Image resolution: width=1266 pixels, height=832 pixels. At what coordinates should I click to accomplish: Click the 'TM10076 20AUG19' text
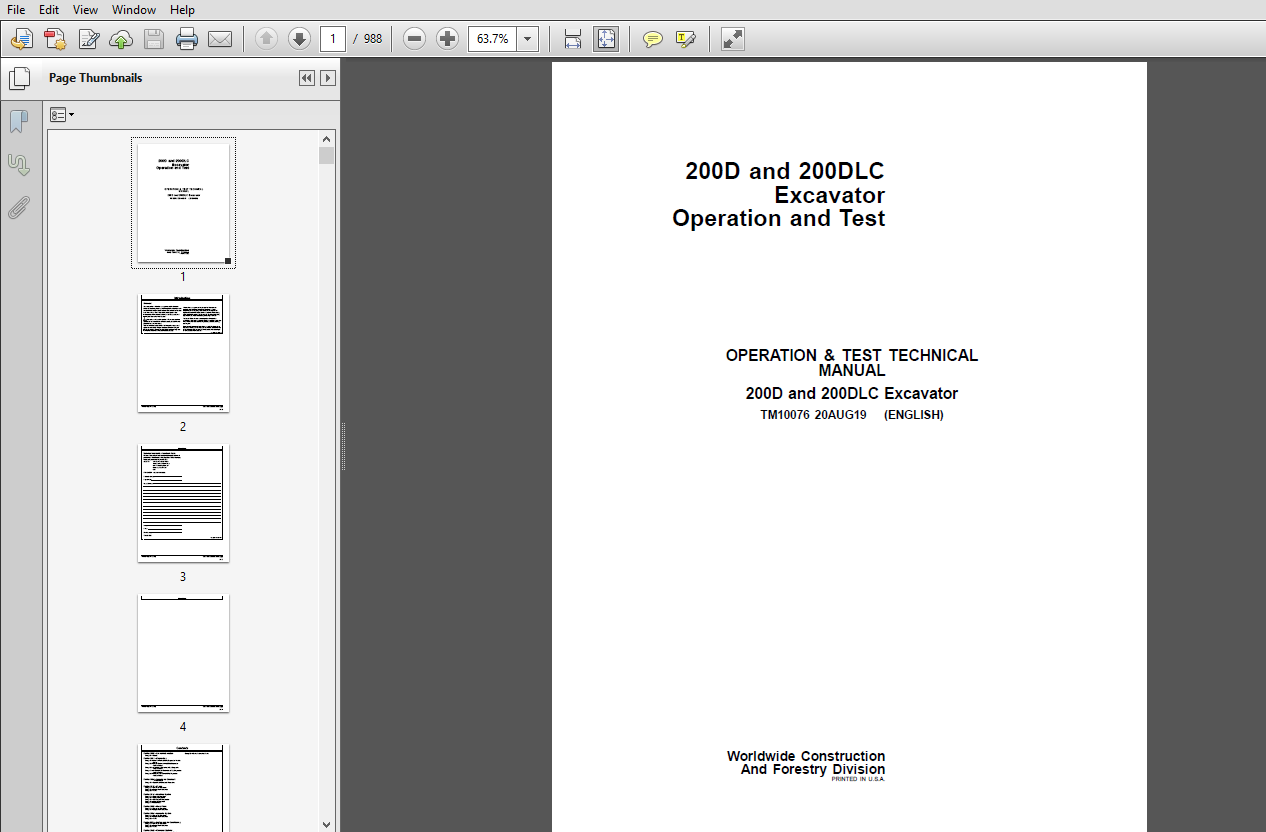813,415
